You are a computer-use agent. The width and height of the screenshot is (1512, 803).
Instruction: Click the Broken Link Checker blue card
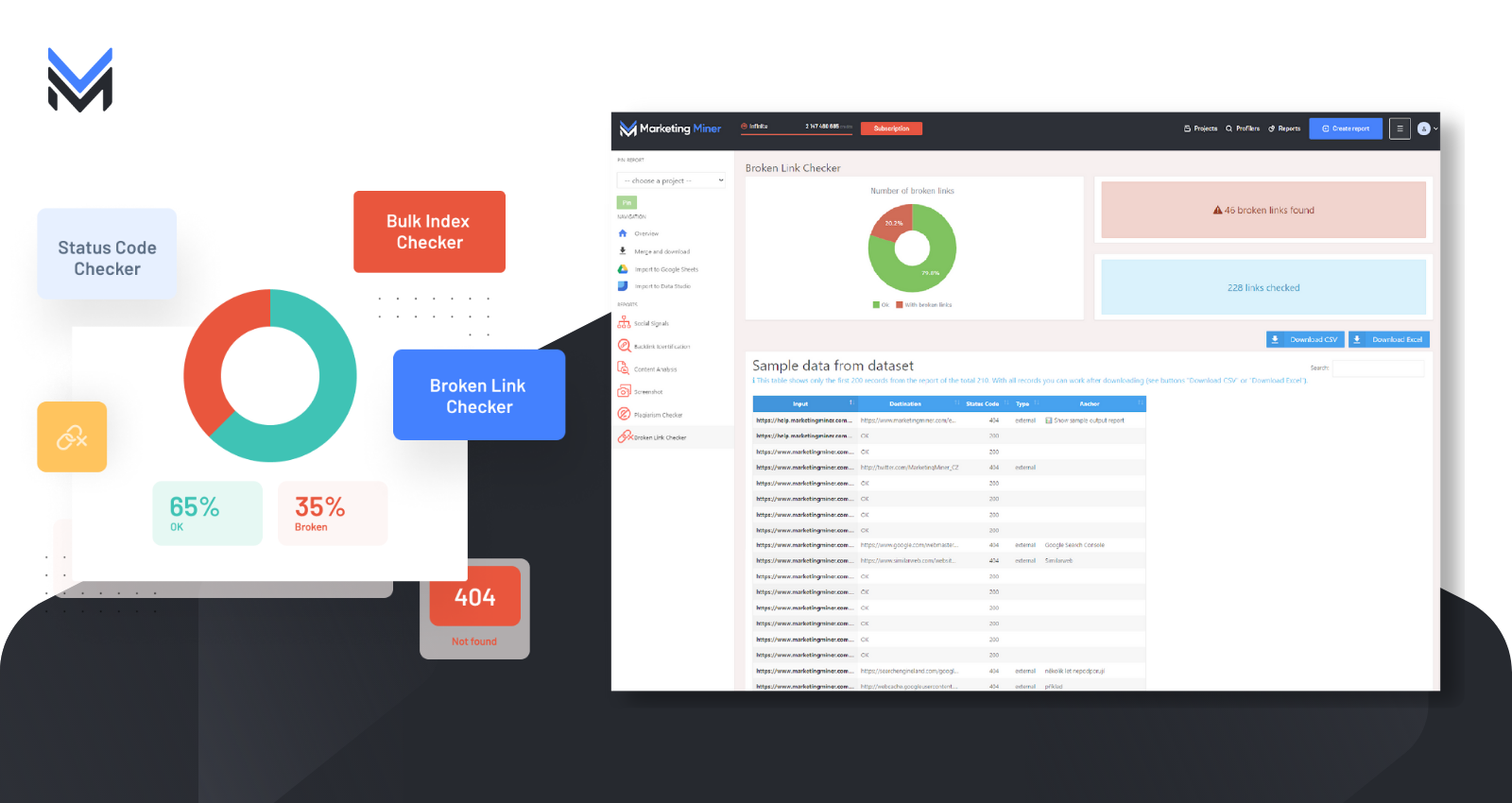pos(479,395)
